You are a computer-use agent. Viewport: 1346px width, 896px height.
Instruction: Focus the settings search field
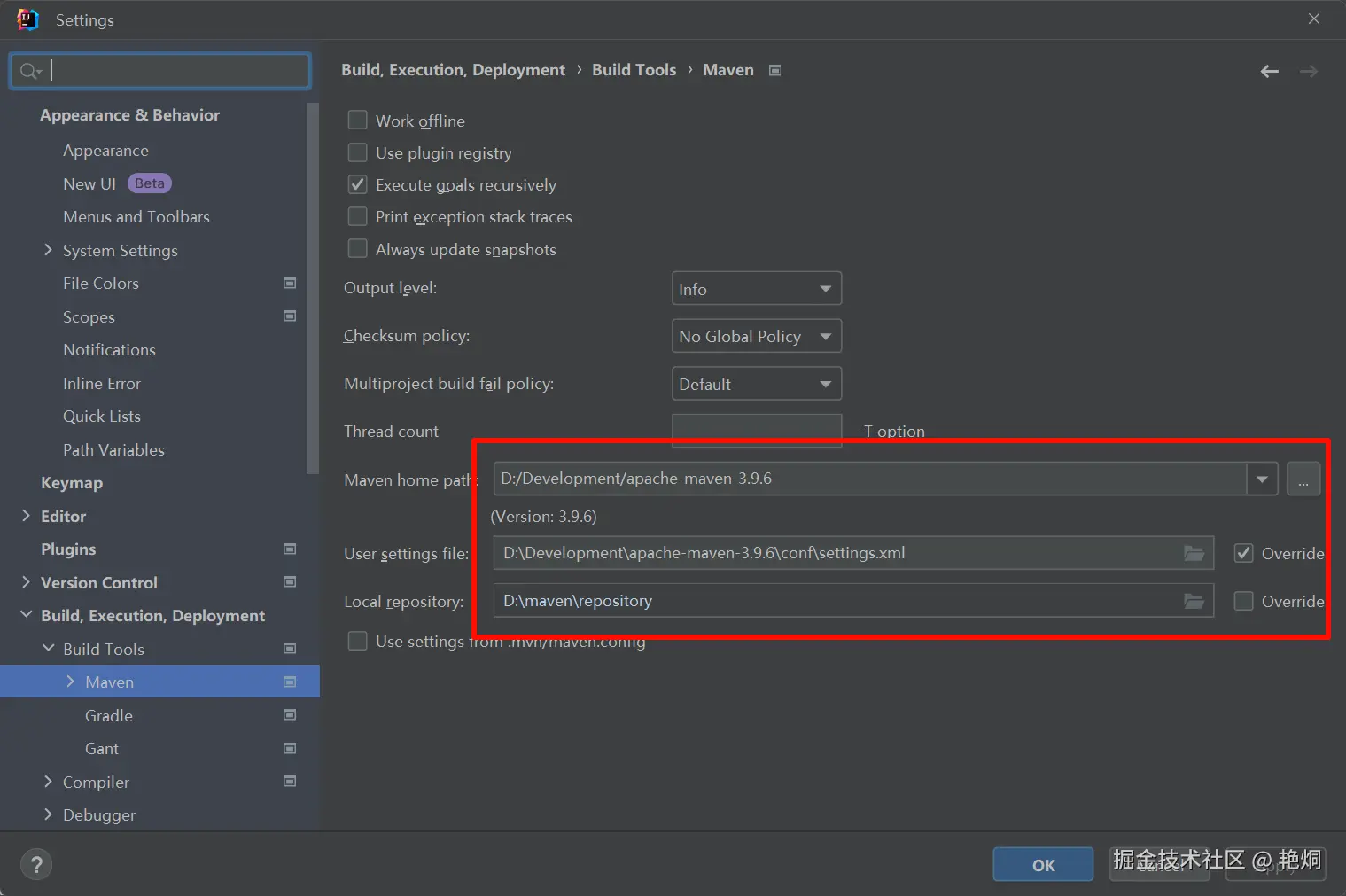pyautogui.click(x=160, y=71)
